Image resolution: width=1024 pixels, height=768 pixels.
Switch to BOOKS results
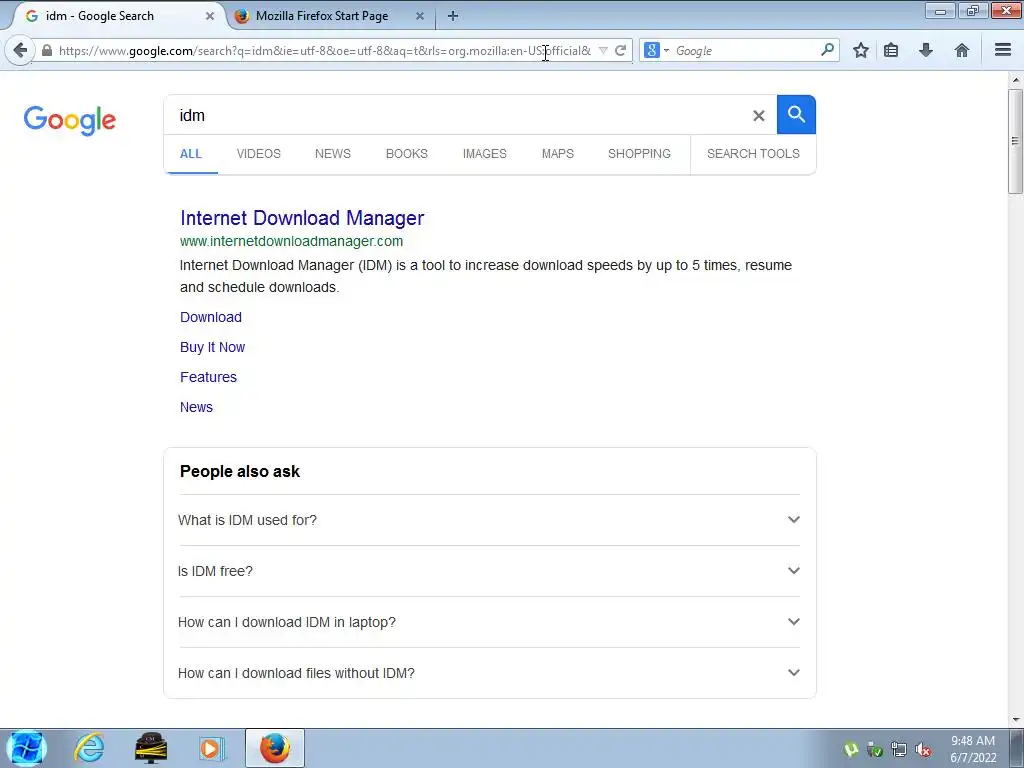pos(407,153)
